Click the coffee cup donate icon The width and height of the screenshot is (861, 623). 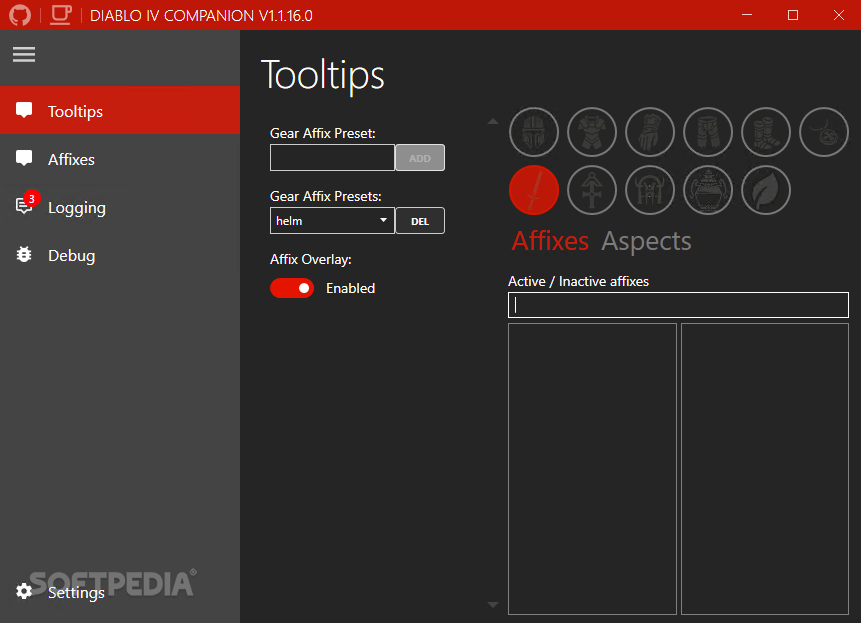tap(60, 15)
